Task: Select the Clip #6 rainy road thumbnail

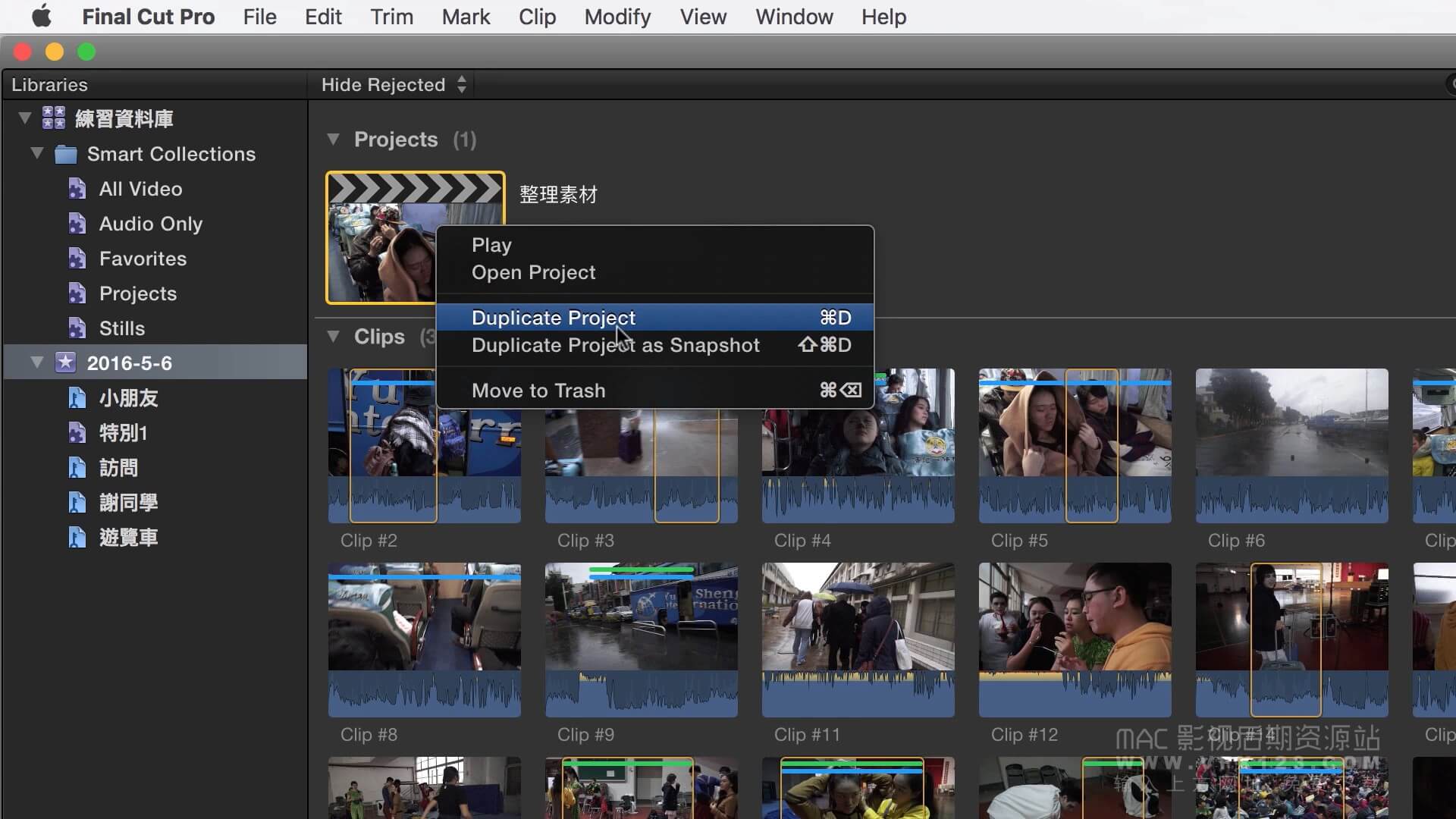Action: pyautogui.click(x=1291, y=446)
